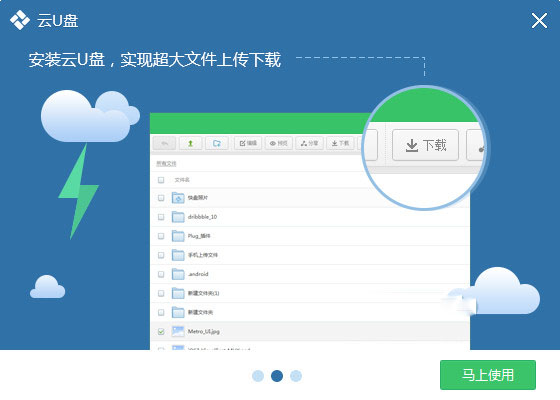Click the back arrow in preview toolbar
560x400 pixels.
tap(164, 143)
